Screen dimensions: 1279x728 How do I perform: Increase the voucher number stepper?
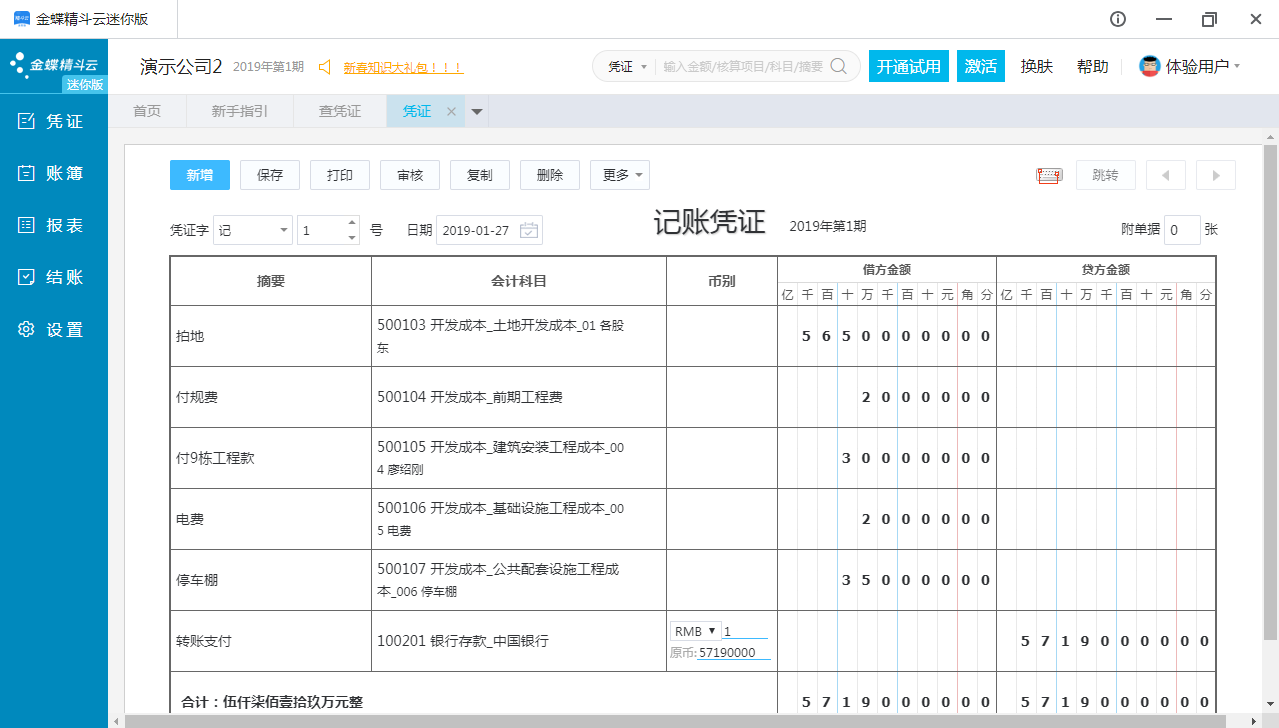coord(351,223)
